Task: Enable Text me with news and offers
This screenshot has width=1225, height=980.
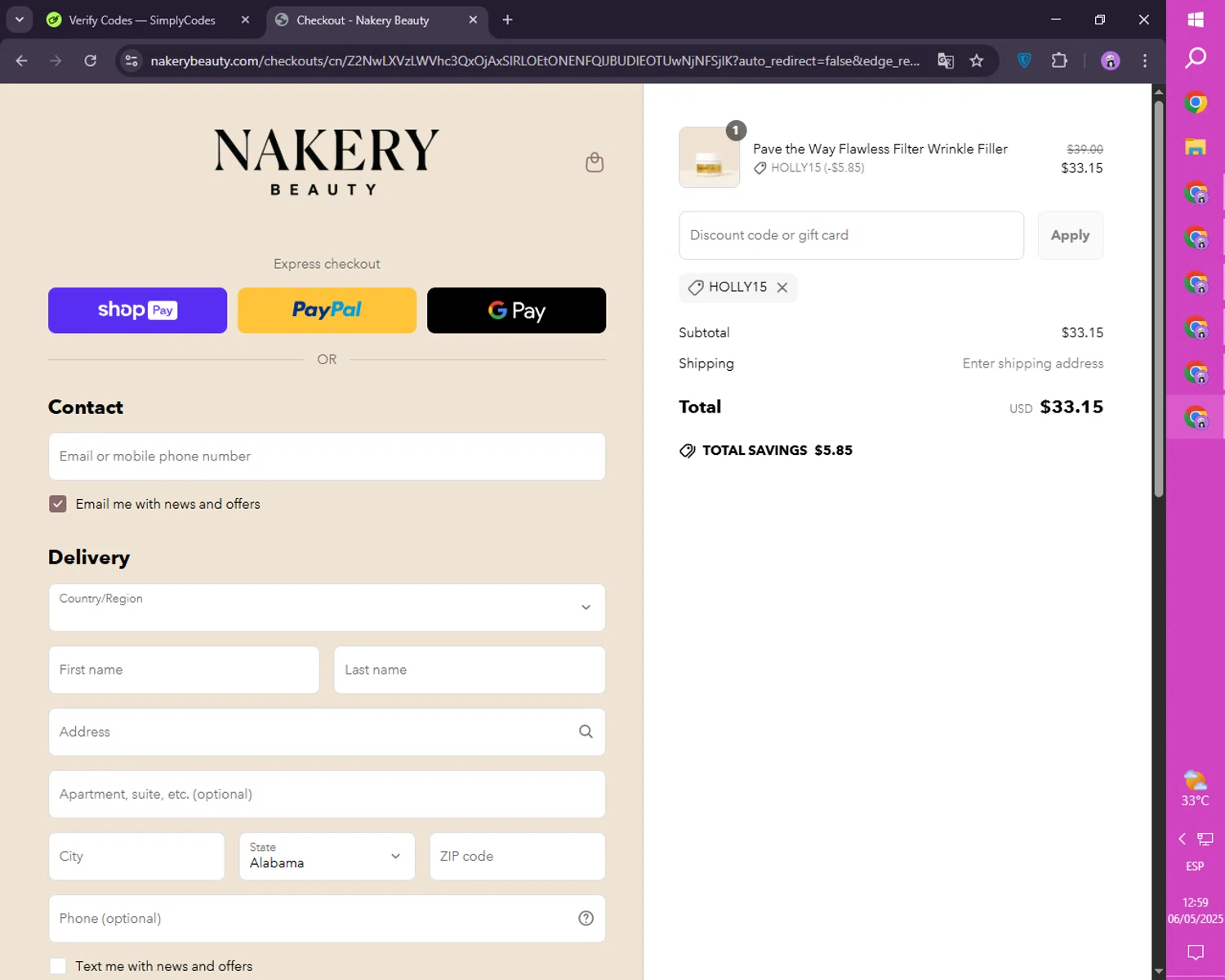Action: click(58, 966)
